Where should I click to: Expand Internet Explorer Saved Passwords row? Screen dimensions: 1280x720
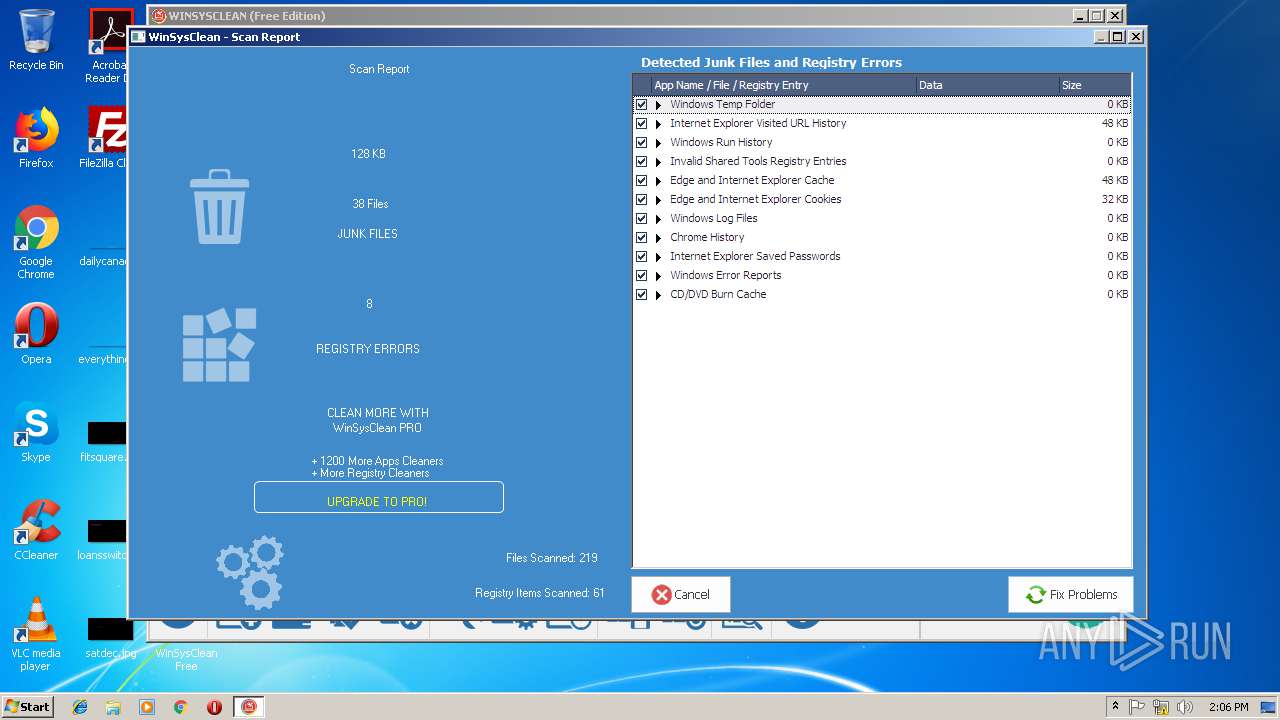(x=658, y=257)
